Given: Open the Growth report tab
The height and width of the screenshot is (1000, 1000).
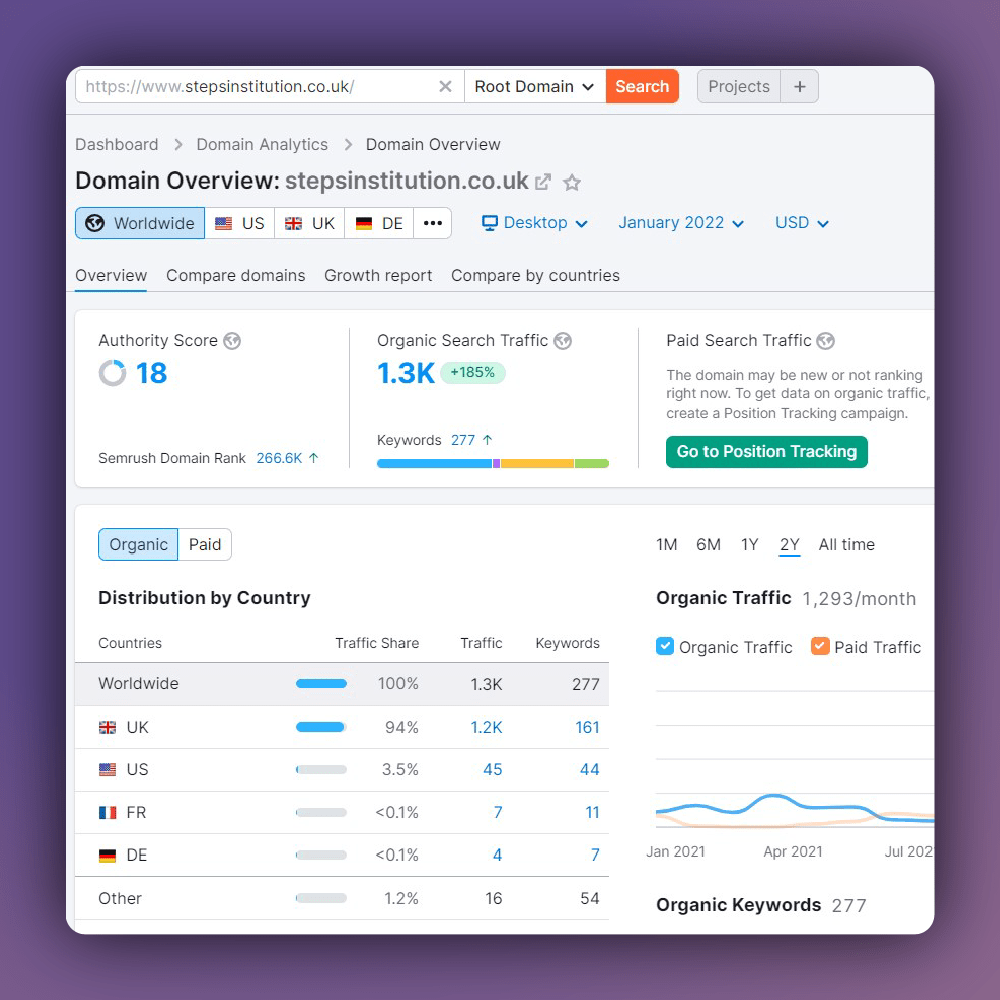Looking at the screenshot, I should [378, 276].
